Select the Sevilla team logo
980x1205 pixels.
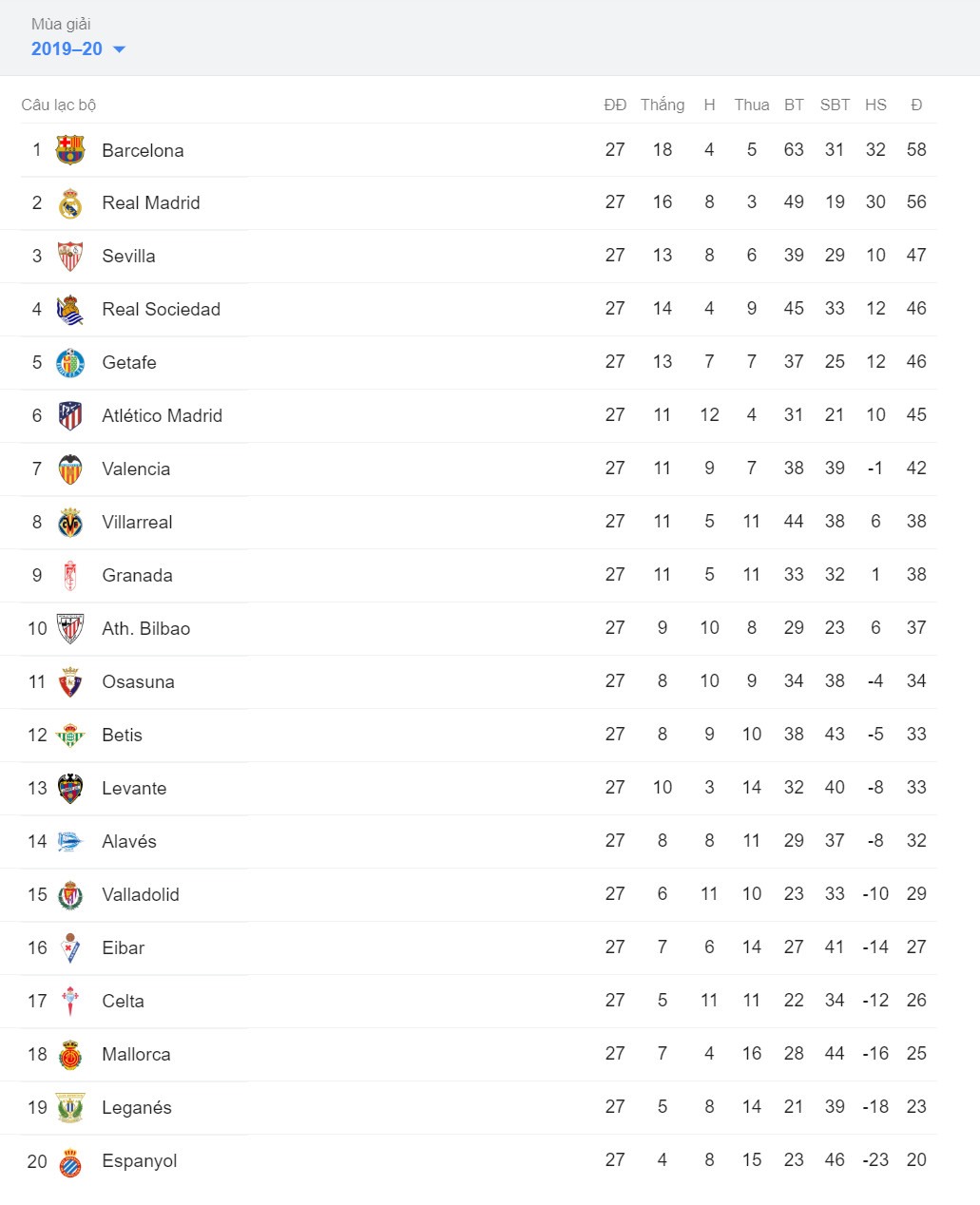click(70, 257)
